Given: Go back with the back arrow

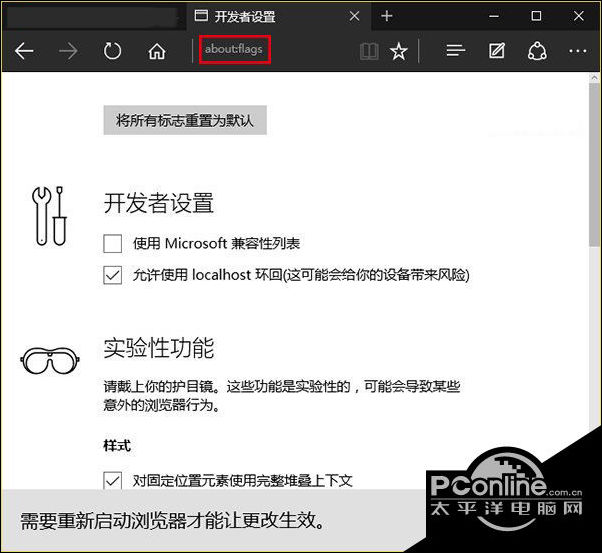Looking at the screenshot, I should tap(25, 51).
